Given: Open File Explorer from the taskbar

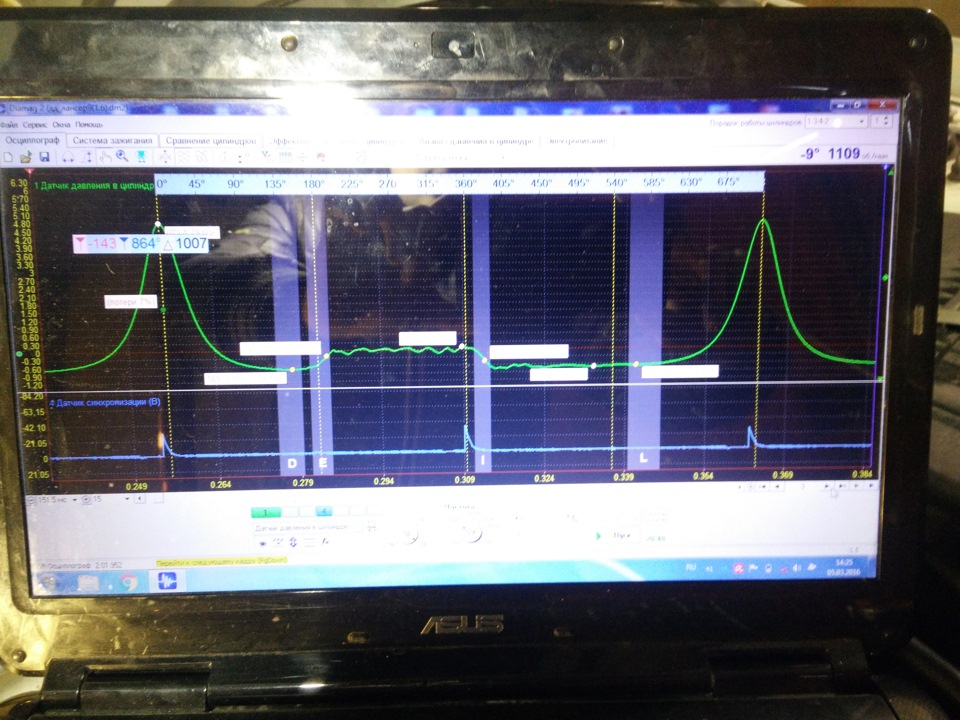Looking at the screenshot, I should [x=88, y=582].
